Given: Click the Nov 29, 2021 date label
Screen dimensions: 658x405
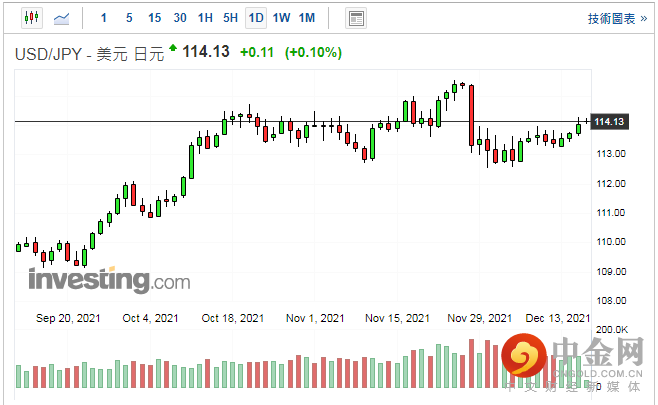Looking at the screenshot, I should [480, 318].
